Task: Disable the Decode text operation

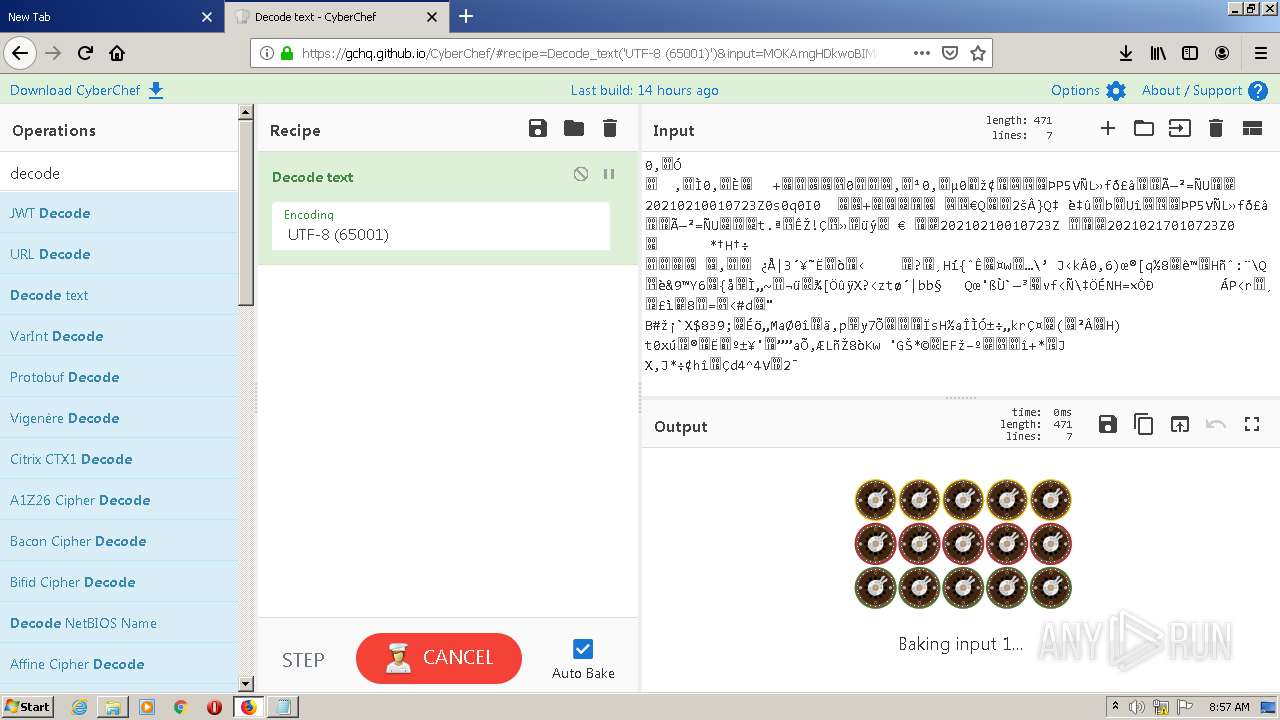Action: [x=581, y=174]
